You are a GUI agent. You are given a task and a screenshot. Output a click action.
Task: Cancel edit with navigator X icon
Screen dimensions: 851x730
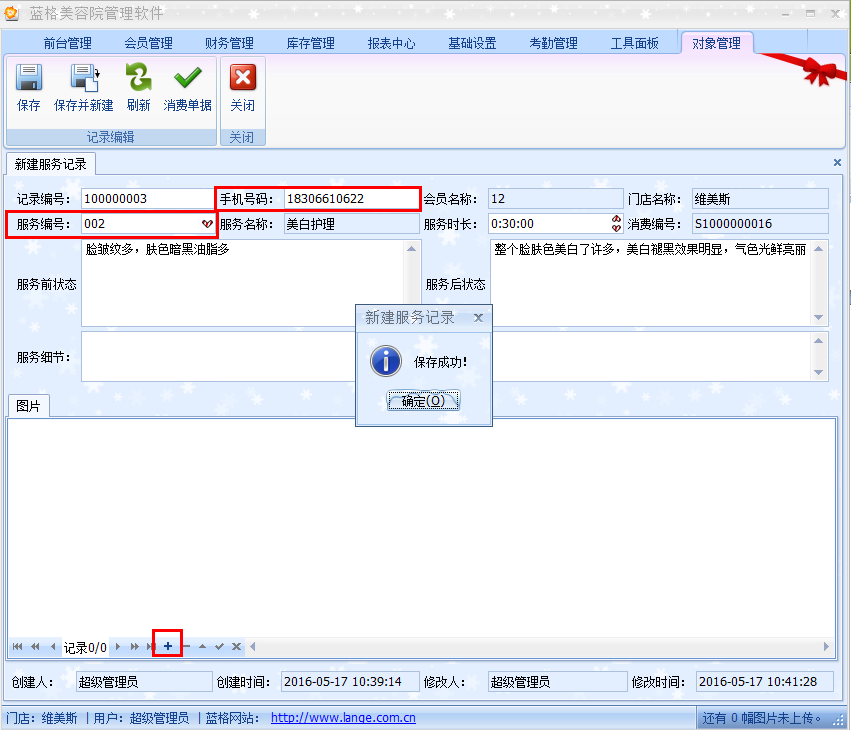[236, 646]
